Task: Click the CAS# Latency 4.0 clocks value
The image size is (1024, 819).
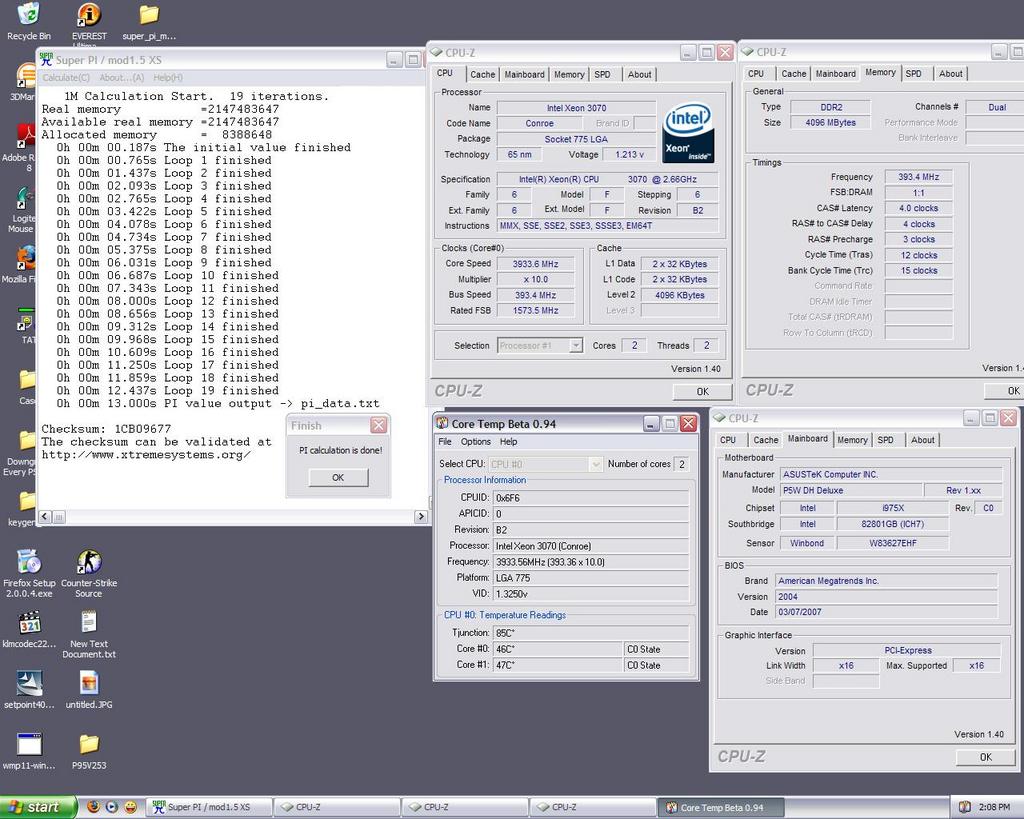Action: pyautogui.click(x=918, y=208)
